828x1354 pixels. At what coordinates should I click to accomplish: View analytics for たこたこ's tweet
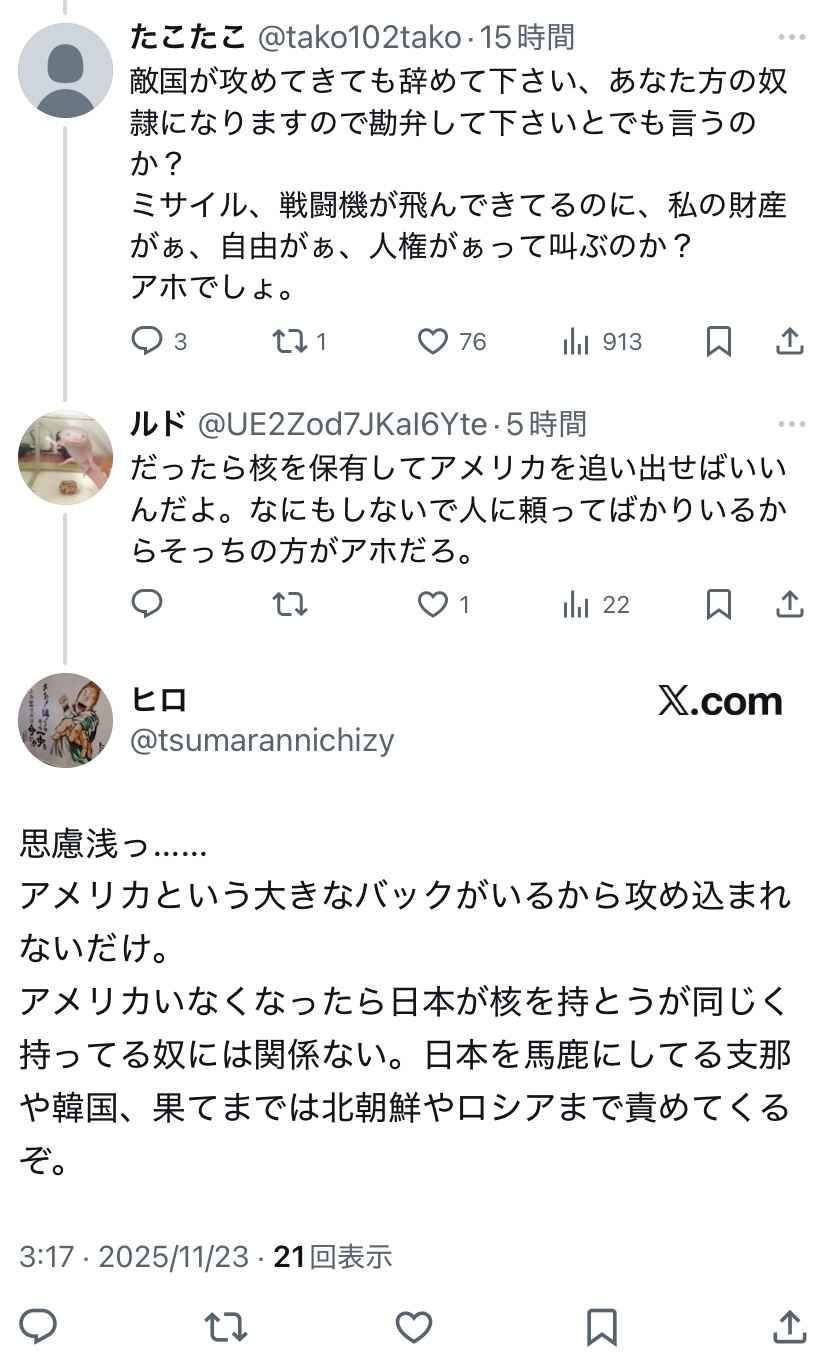point(577,341)
